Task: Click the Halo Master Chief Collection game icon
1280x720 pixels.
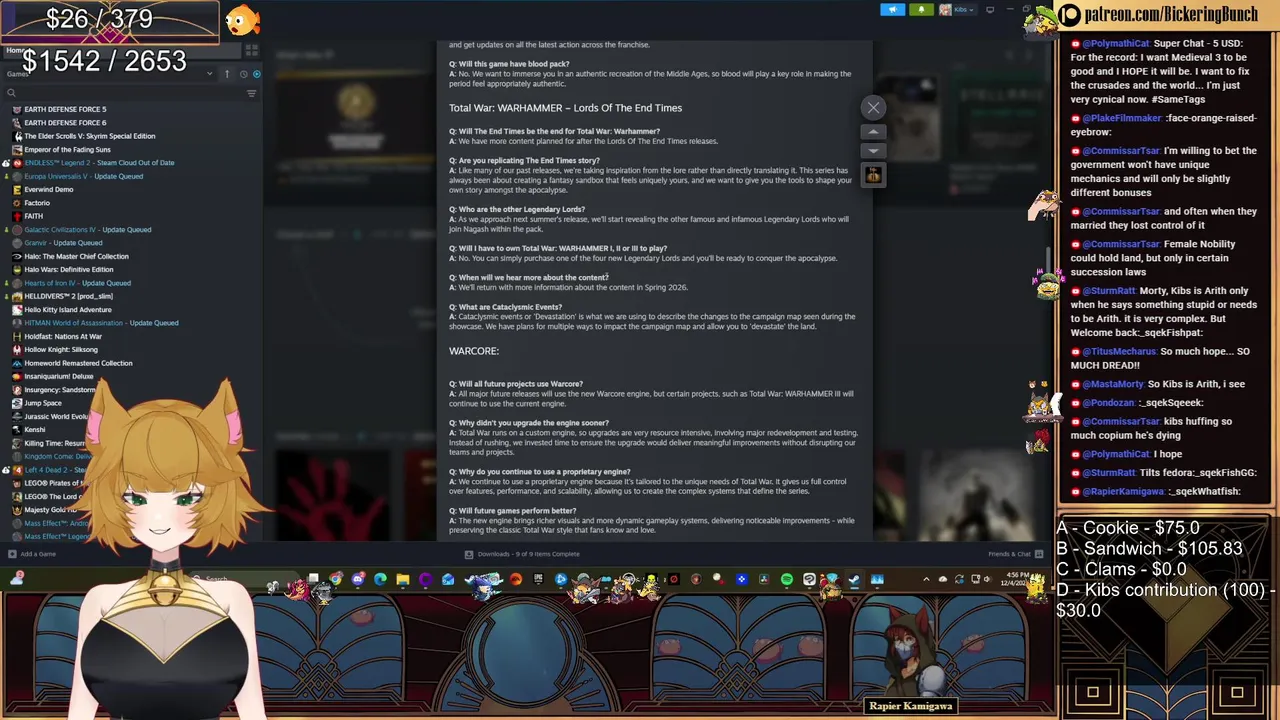Action: click(x=17, y=256)
